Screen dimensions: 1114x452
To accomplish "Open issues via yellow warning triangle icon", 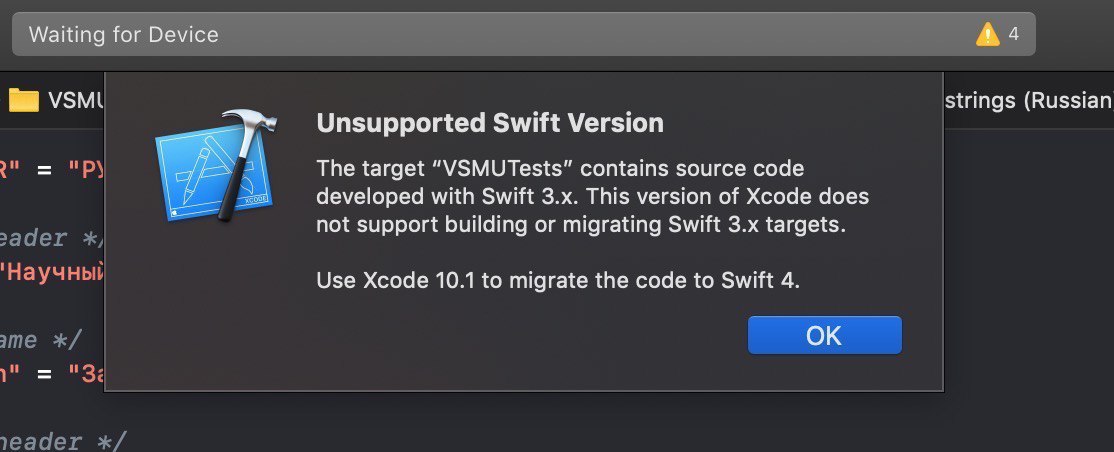I will [988, 34].
